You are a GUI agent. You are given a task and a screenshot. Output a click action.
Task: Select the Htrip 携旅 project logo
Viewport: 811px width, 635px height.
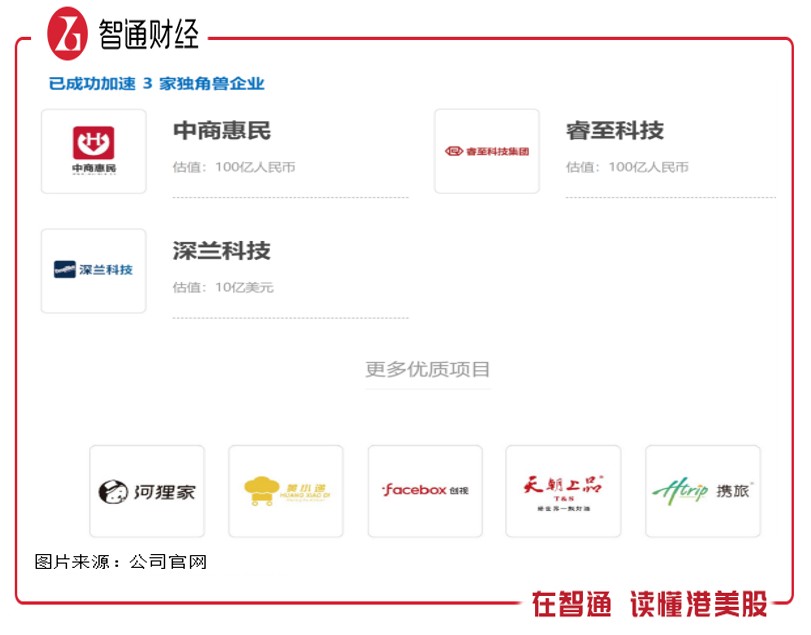(703, 491)
